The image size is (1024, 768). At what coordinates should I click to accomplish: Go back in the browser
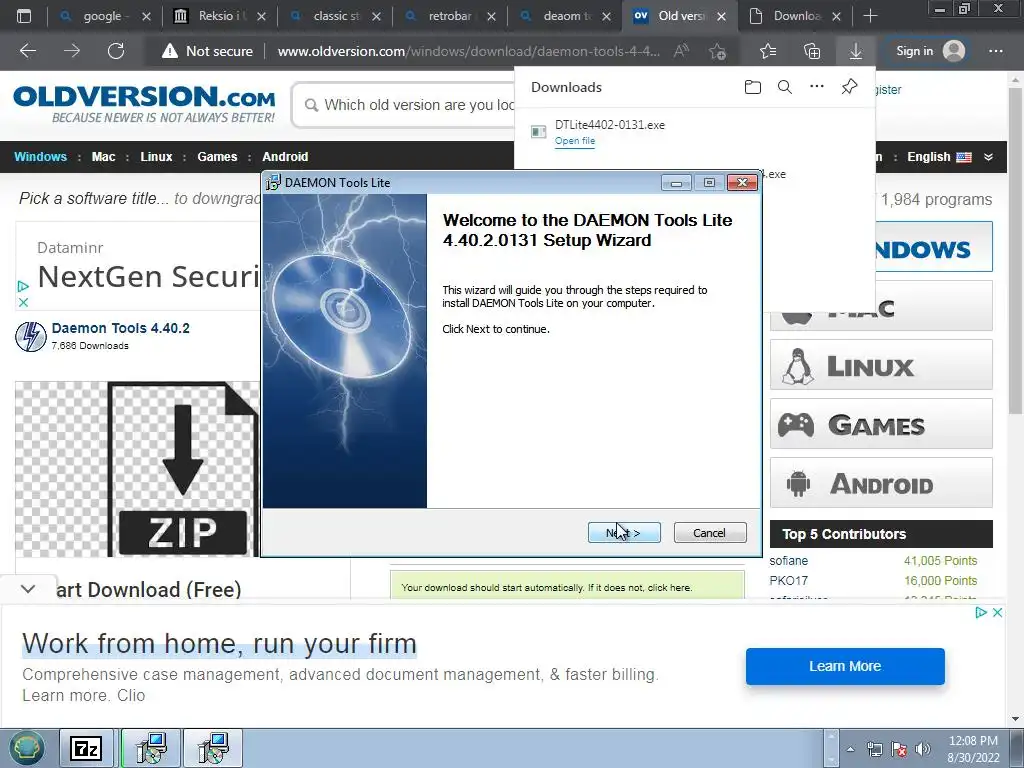point(28,51)
